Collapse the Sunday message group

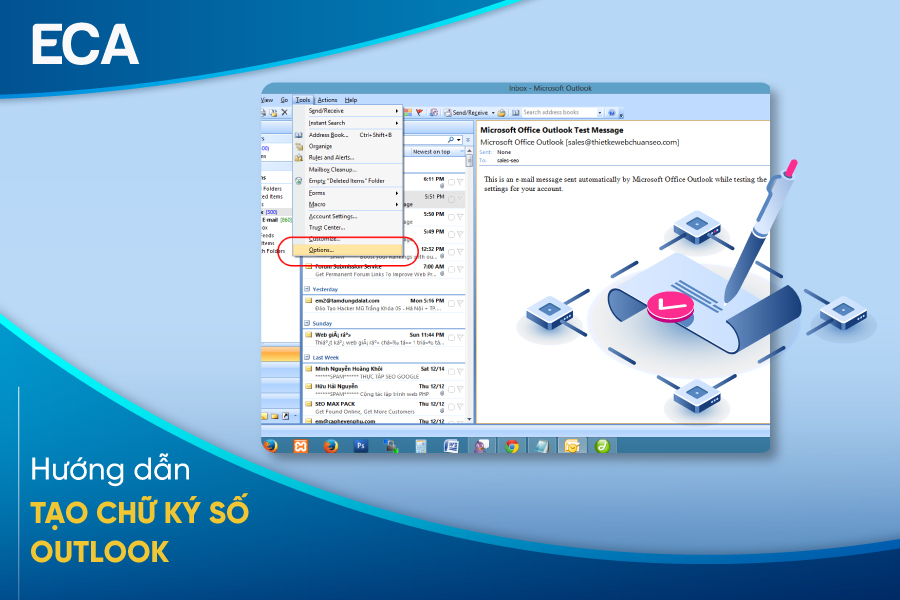(x=307, y=323)
